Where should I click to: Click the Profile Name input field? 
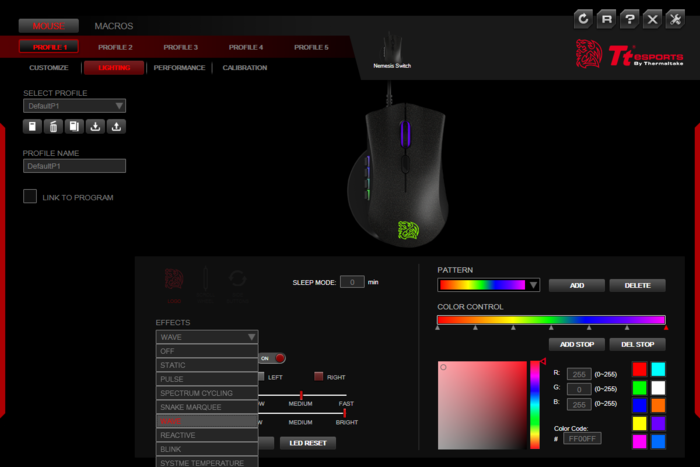75,166
